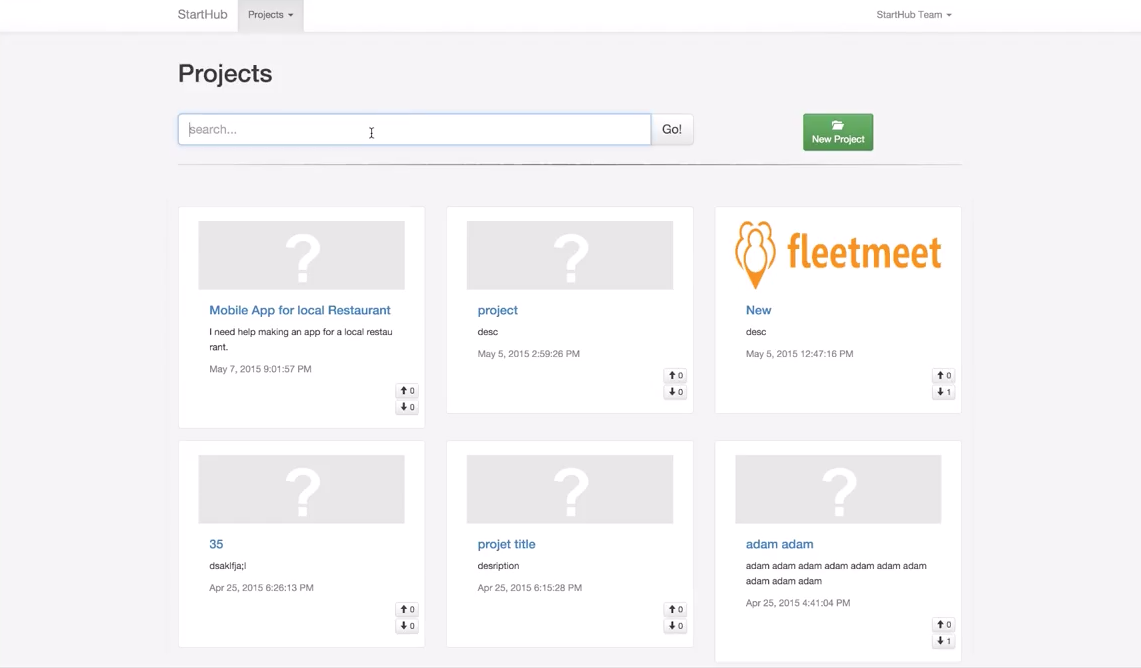Click the Go! search button

pos(672,130)
